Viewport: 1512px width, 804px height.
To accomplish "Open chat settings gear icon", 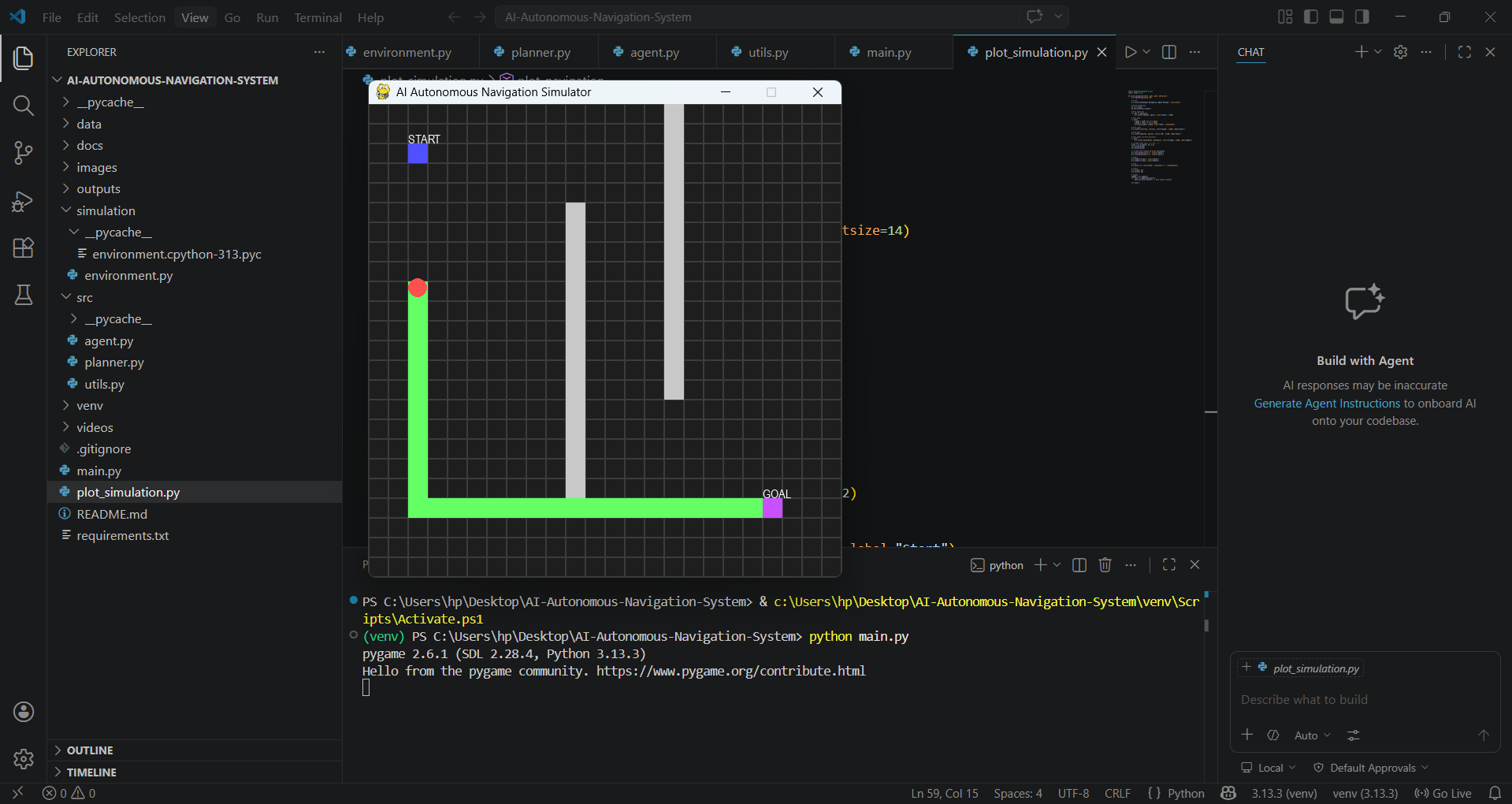I will tap(1400, 52).
